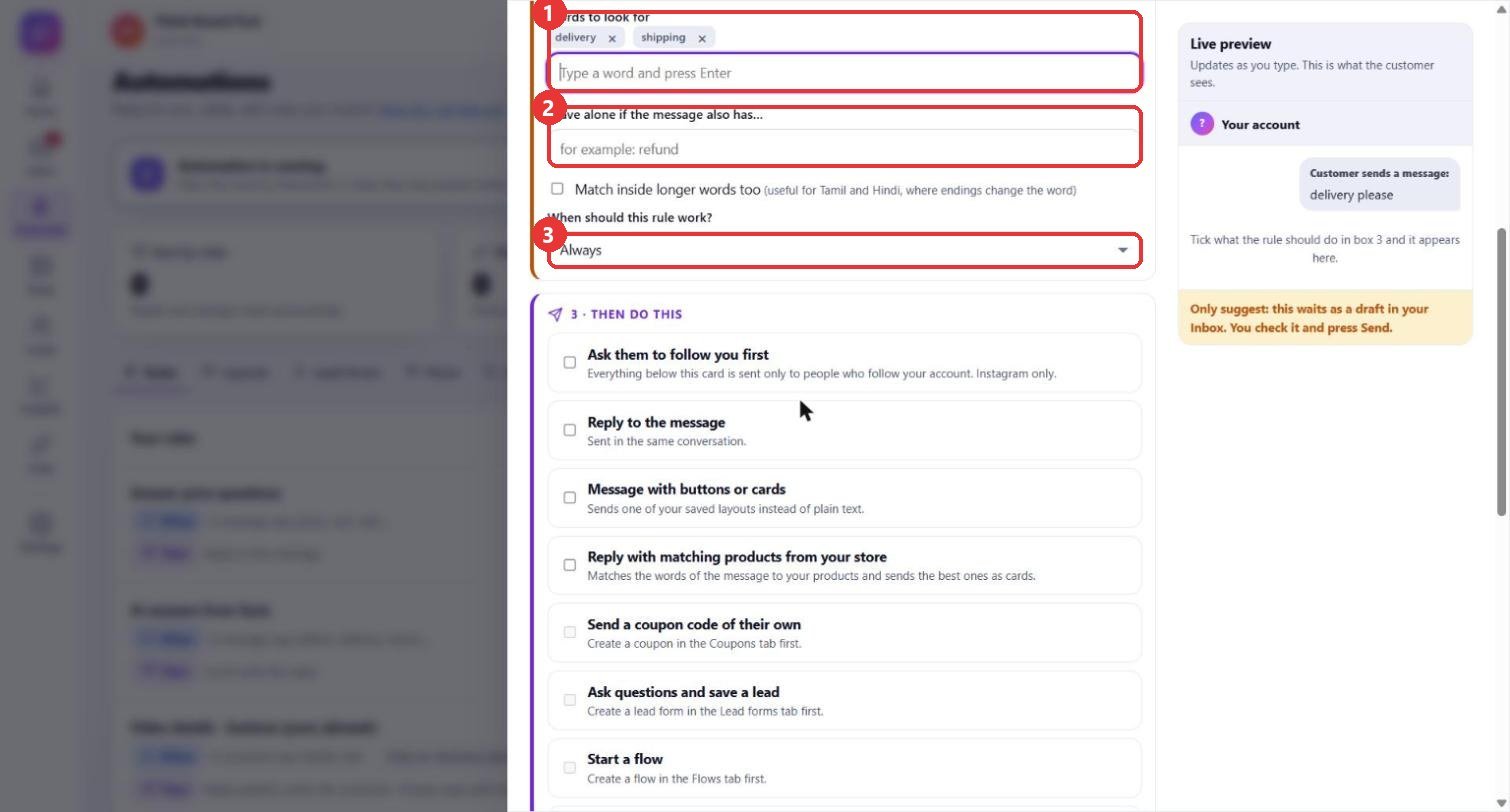Click "Tick what the rule should do" hint
This screenshot has height=812, width=1510.
click(x=1325, y=249)
